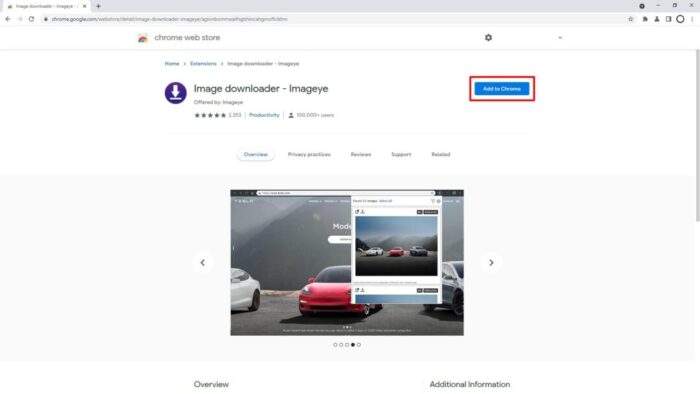
Task: Open the Productivity category link
Action: (x=264, y=115)
